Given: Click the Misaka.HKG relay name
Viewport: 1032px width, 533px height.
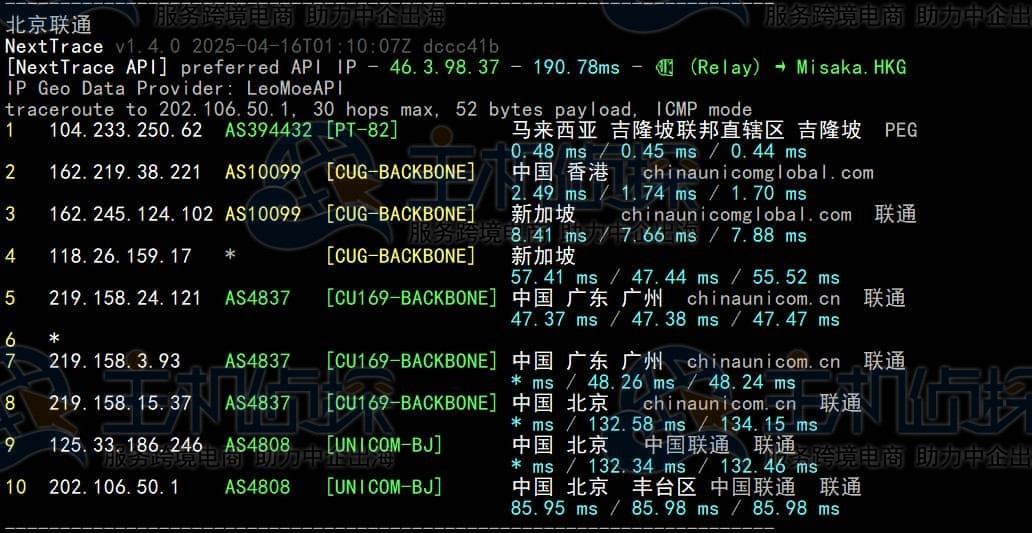Looking at the screenshot, I should coord(851,67).
